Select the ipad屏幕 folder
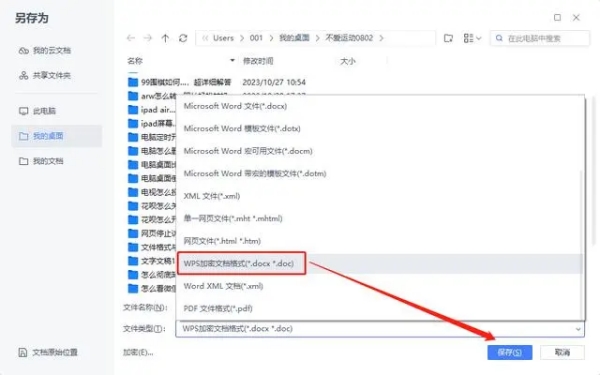 tap(152, 124)
